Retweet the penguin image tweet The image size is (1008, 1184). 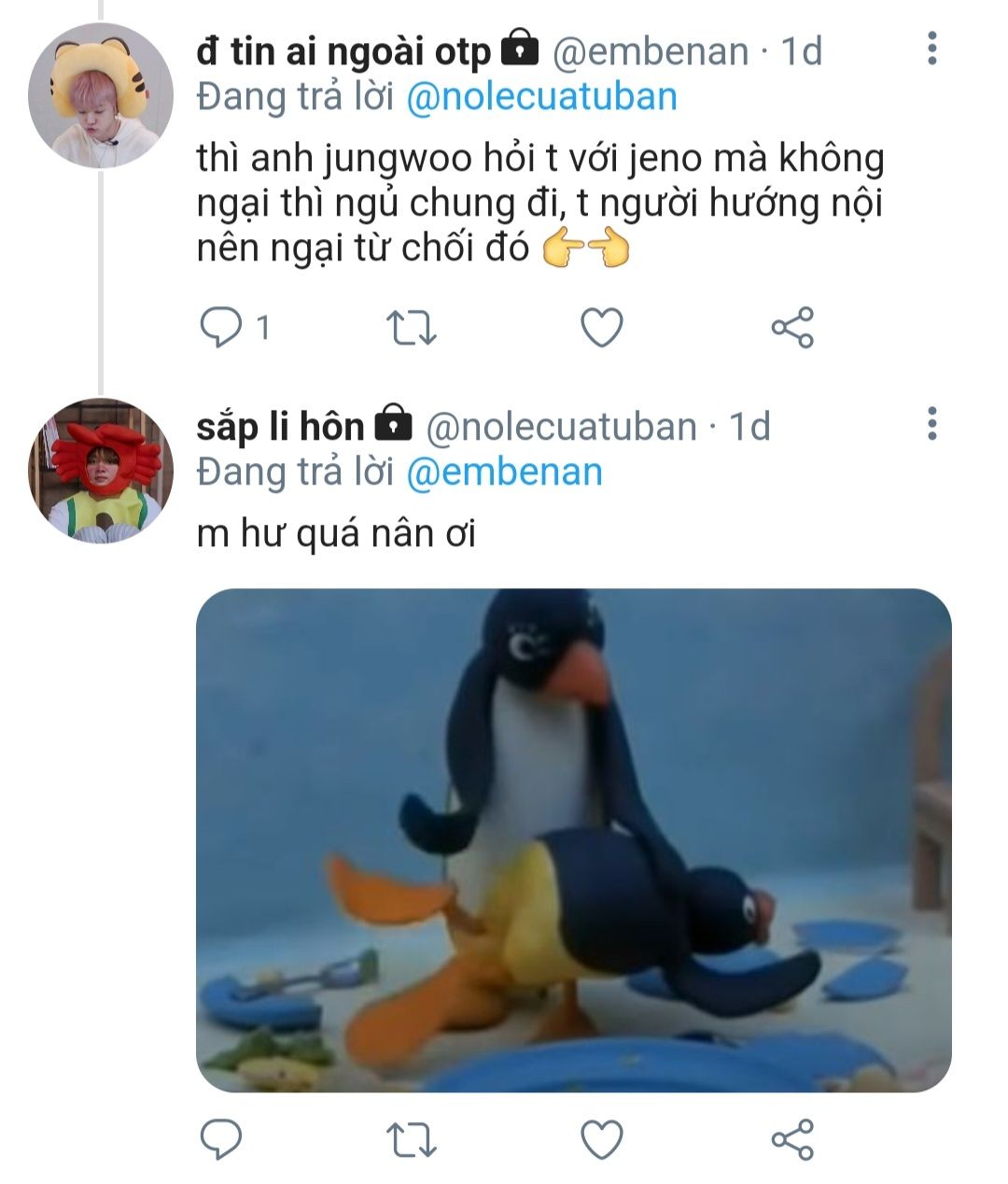tap(411, 1140)
